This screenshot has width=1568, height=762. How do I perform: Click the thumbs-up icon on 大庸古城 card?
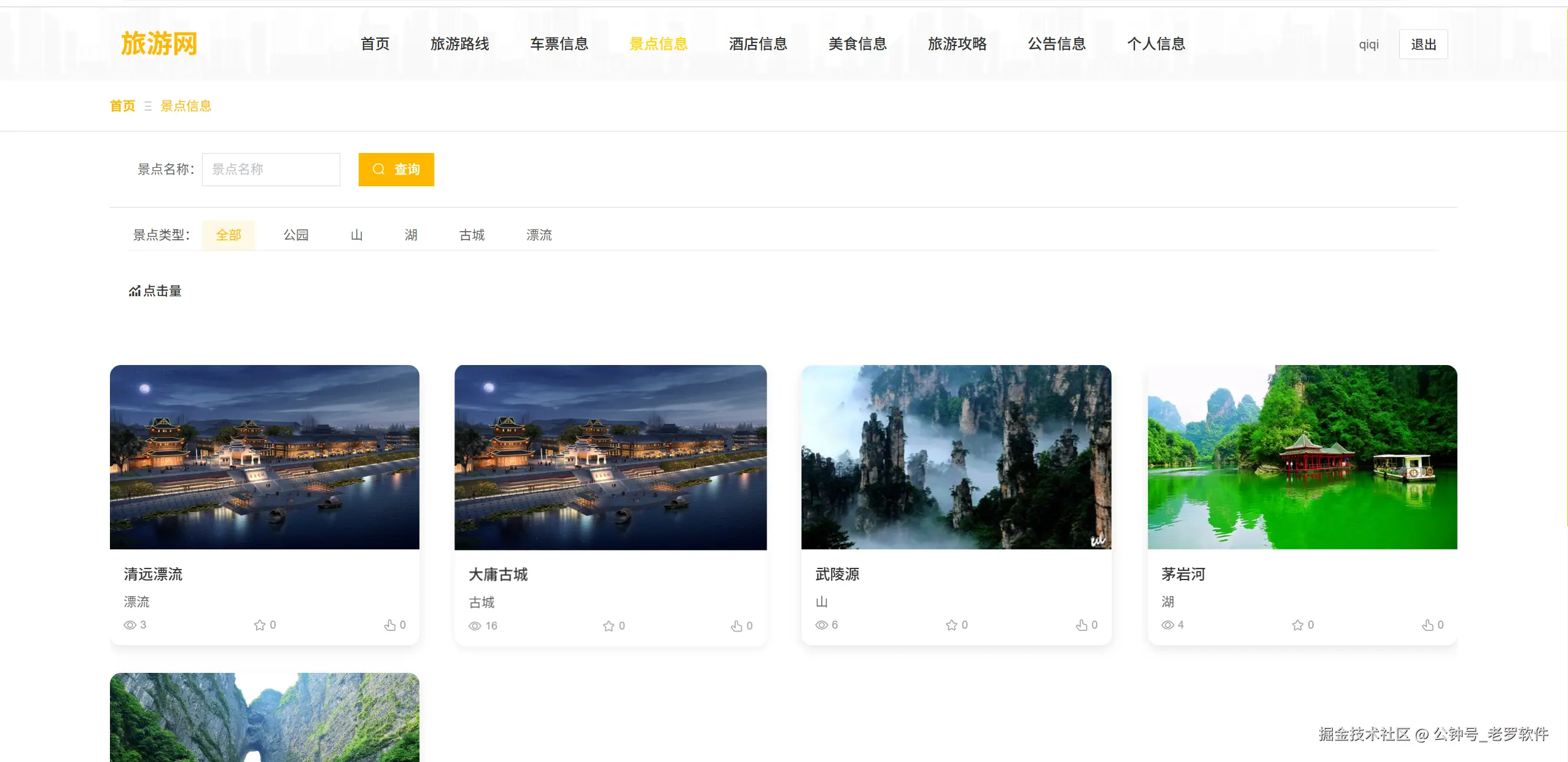coord(736,626)
